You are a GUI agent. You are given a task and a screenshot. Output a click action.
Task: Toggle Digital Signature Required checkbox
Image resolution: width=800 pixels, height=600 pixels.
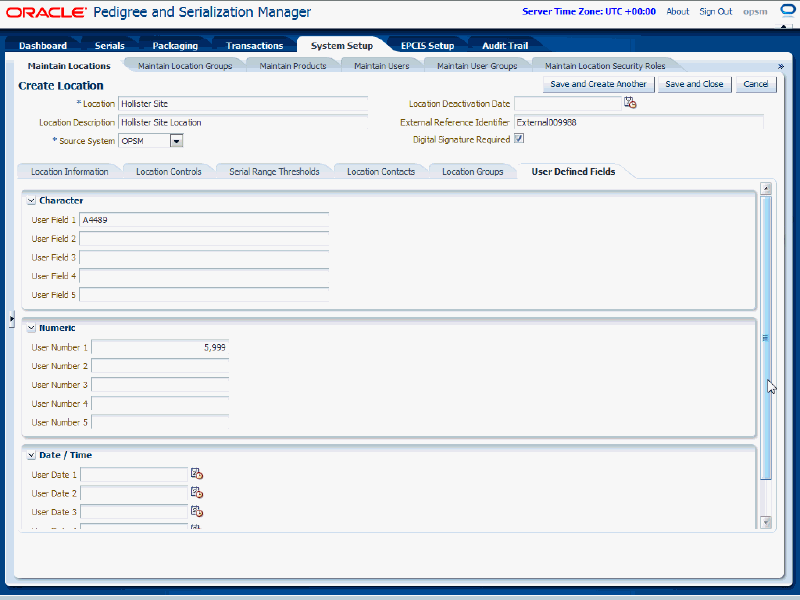(519, 139)
